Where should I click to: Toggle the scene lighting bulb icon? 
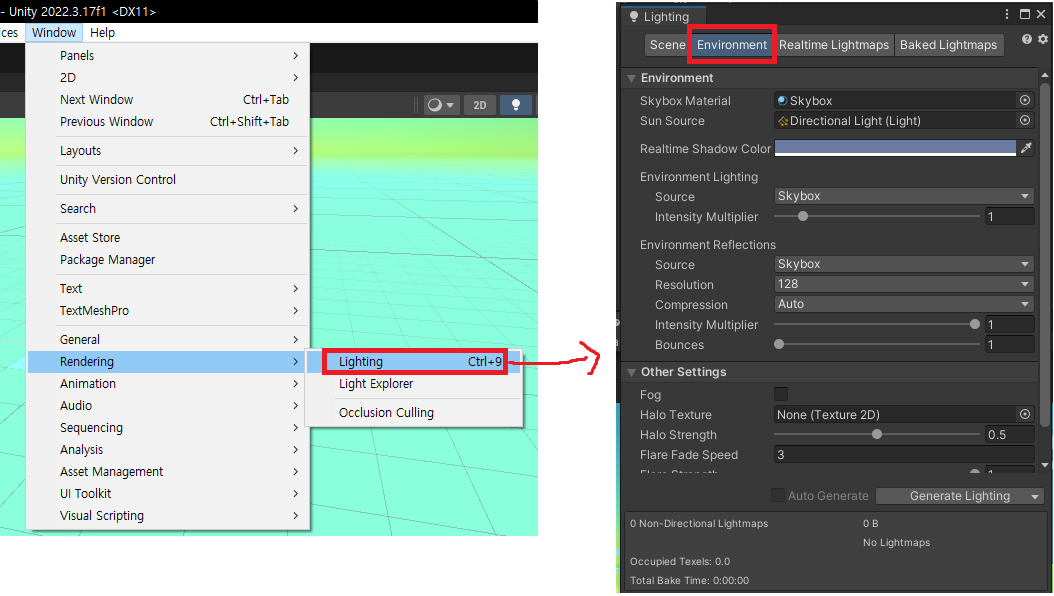[x=516, y=105]
